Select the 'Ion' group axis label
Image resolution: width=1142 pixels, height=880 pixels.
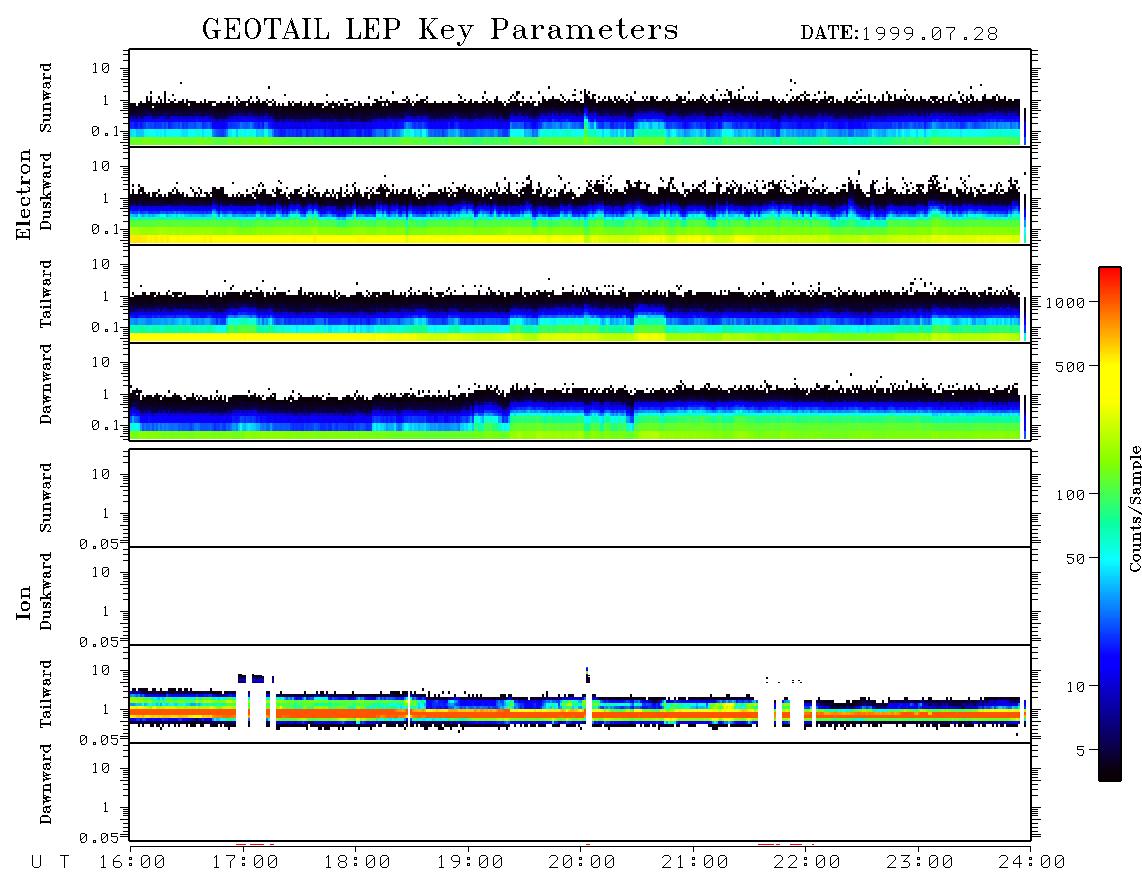(x=24, y=602)
